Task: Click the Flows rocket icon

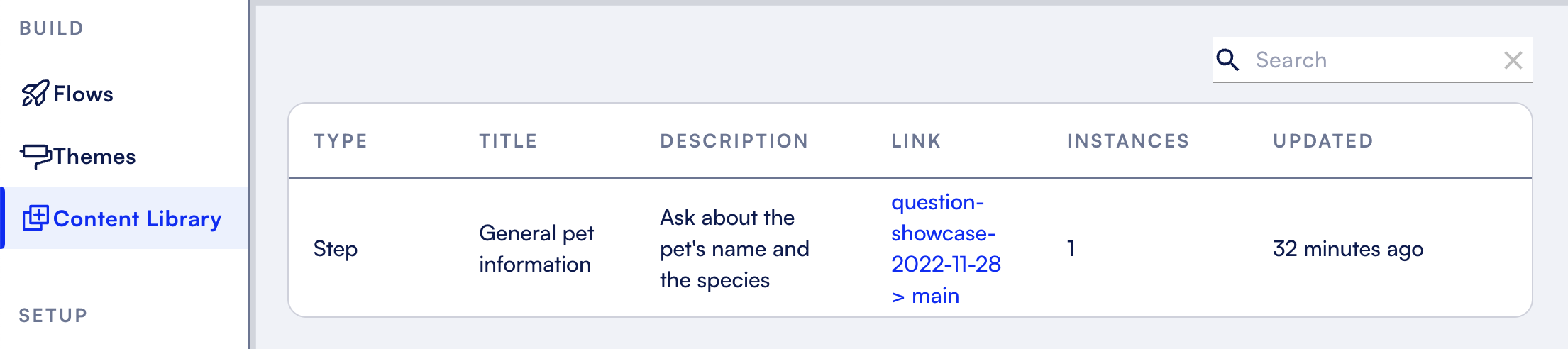Action: (x=35, y=94)
